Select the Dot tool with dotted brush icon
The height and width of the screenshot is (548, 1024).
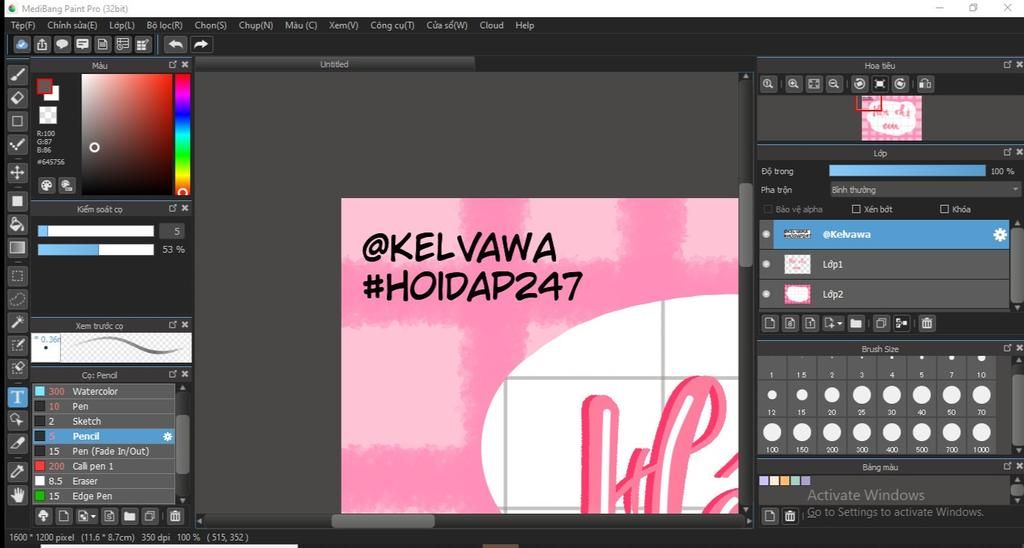point(18,144)
